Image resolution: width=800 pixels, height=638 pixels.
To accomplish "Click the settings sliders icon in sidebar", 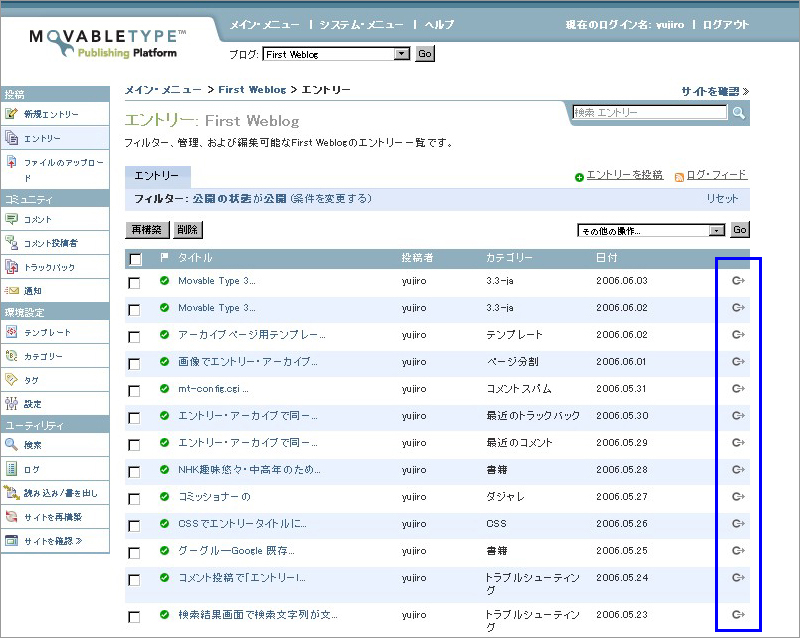I will (x=11, y=404).
